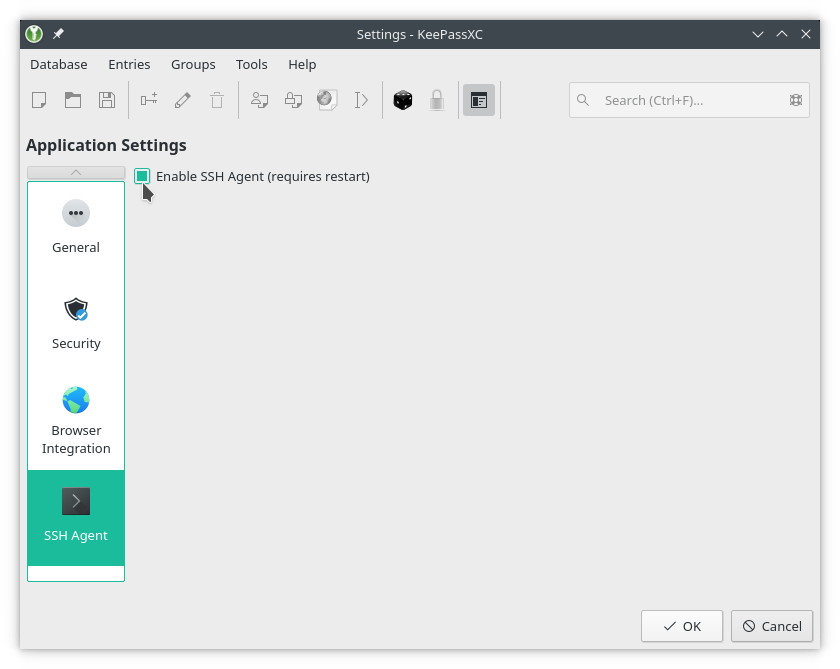Open the password generator dice icon

point(402,100)
